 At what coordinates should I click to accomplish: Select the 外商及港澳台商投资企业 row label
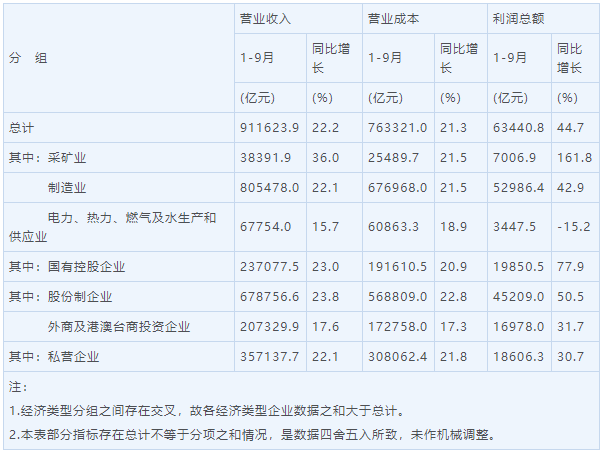pyautogui.click(x=119, y=326)
